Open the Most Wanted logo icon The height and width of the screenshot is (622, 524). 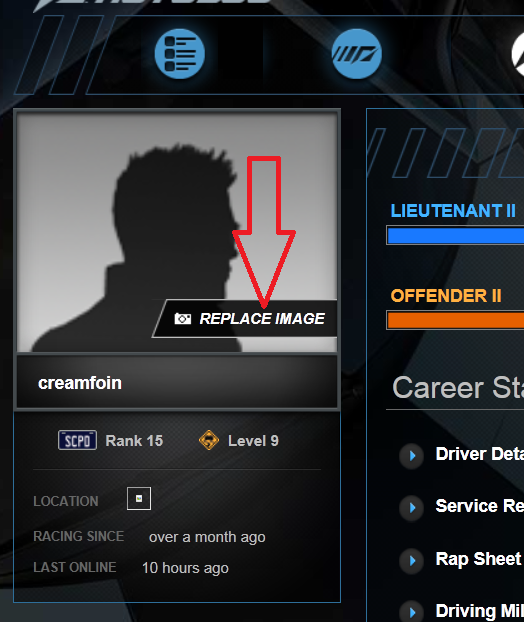coord(356,54)
